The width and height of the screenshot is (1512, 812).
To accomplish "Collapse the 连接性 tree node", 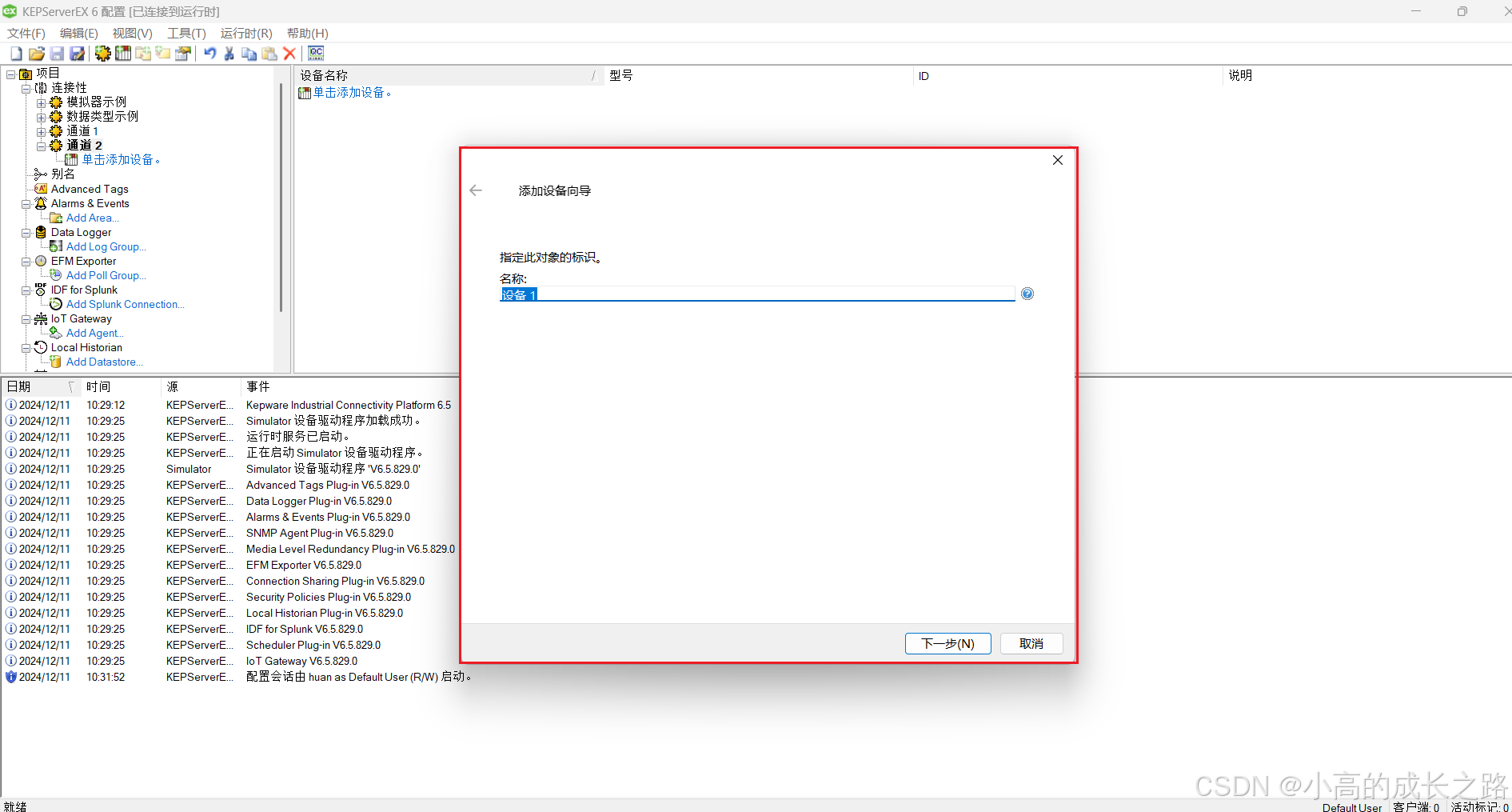I will coord(26,88).
